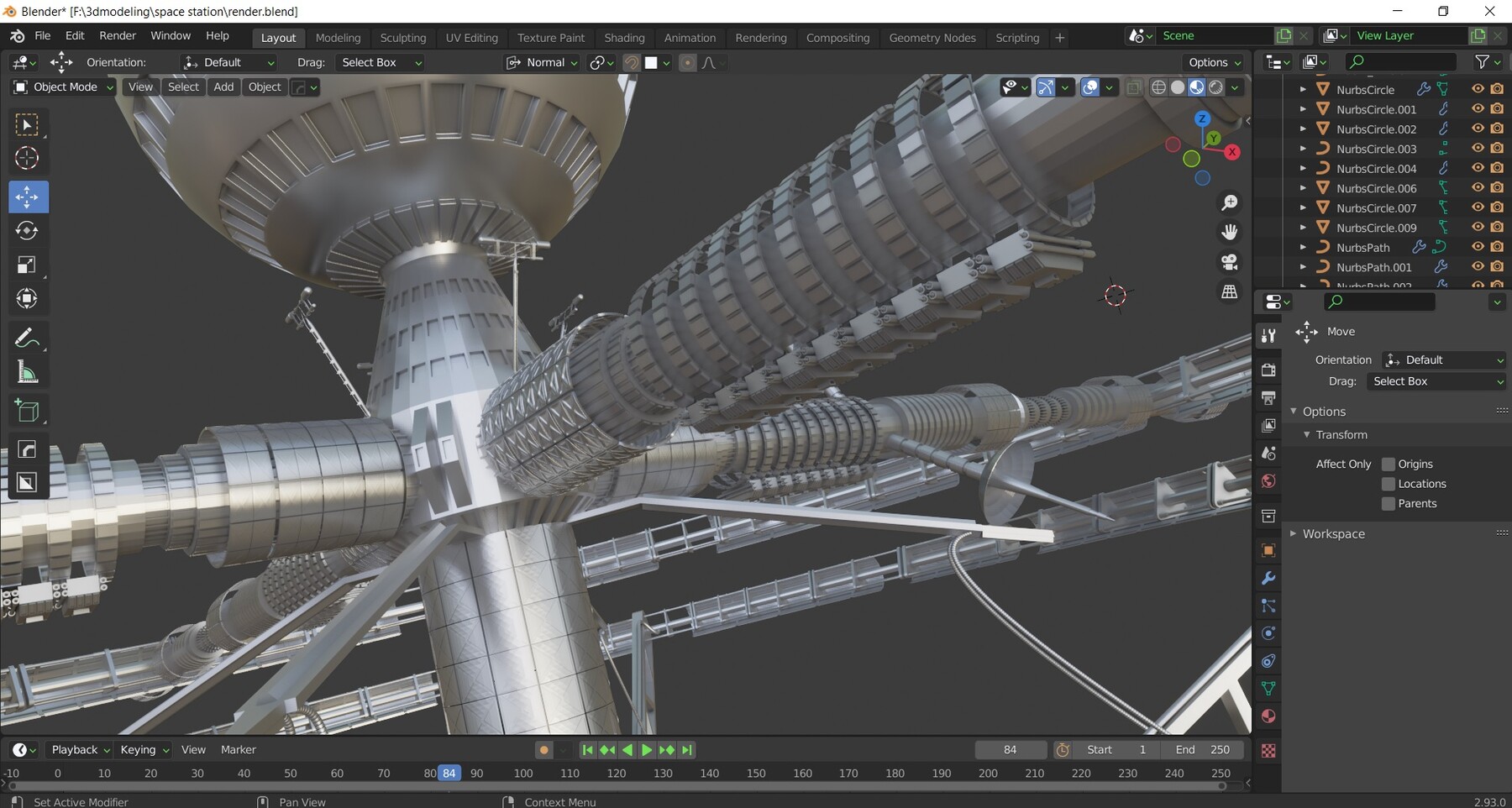Disable NurbsPath render via camera toggle
1512x808 pixels.
pos(1498,247)
